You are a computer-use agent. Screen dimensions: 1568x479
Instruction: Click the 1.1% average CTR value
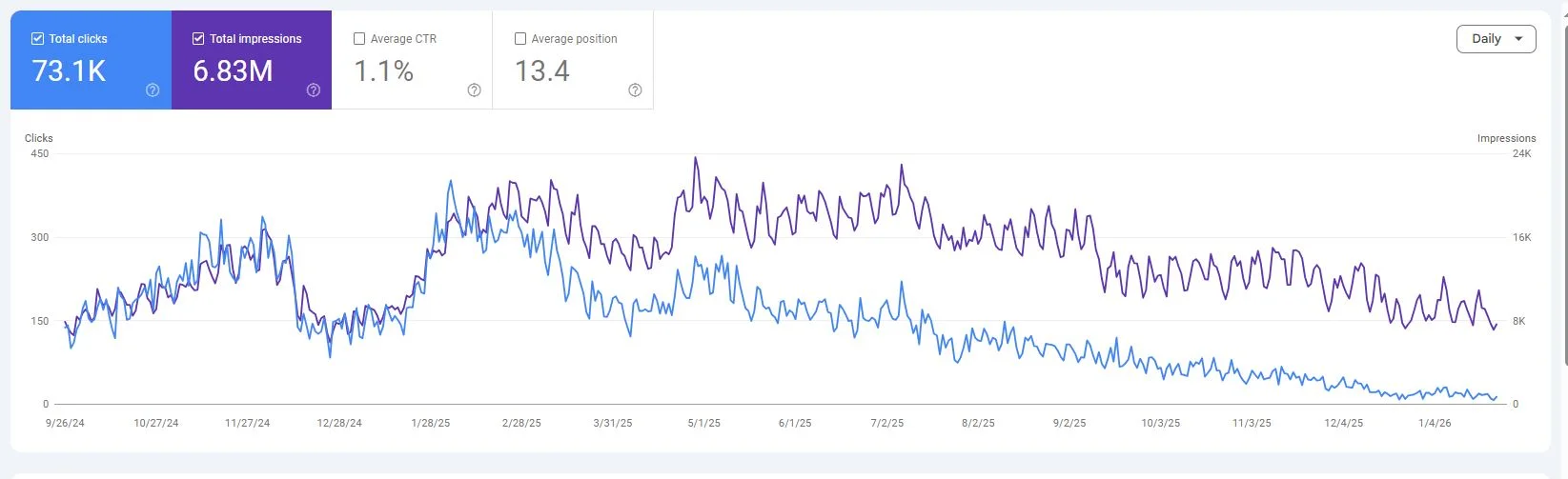[x=383, y=71]
